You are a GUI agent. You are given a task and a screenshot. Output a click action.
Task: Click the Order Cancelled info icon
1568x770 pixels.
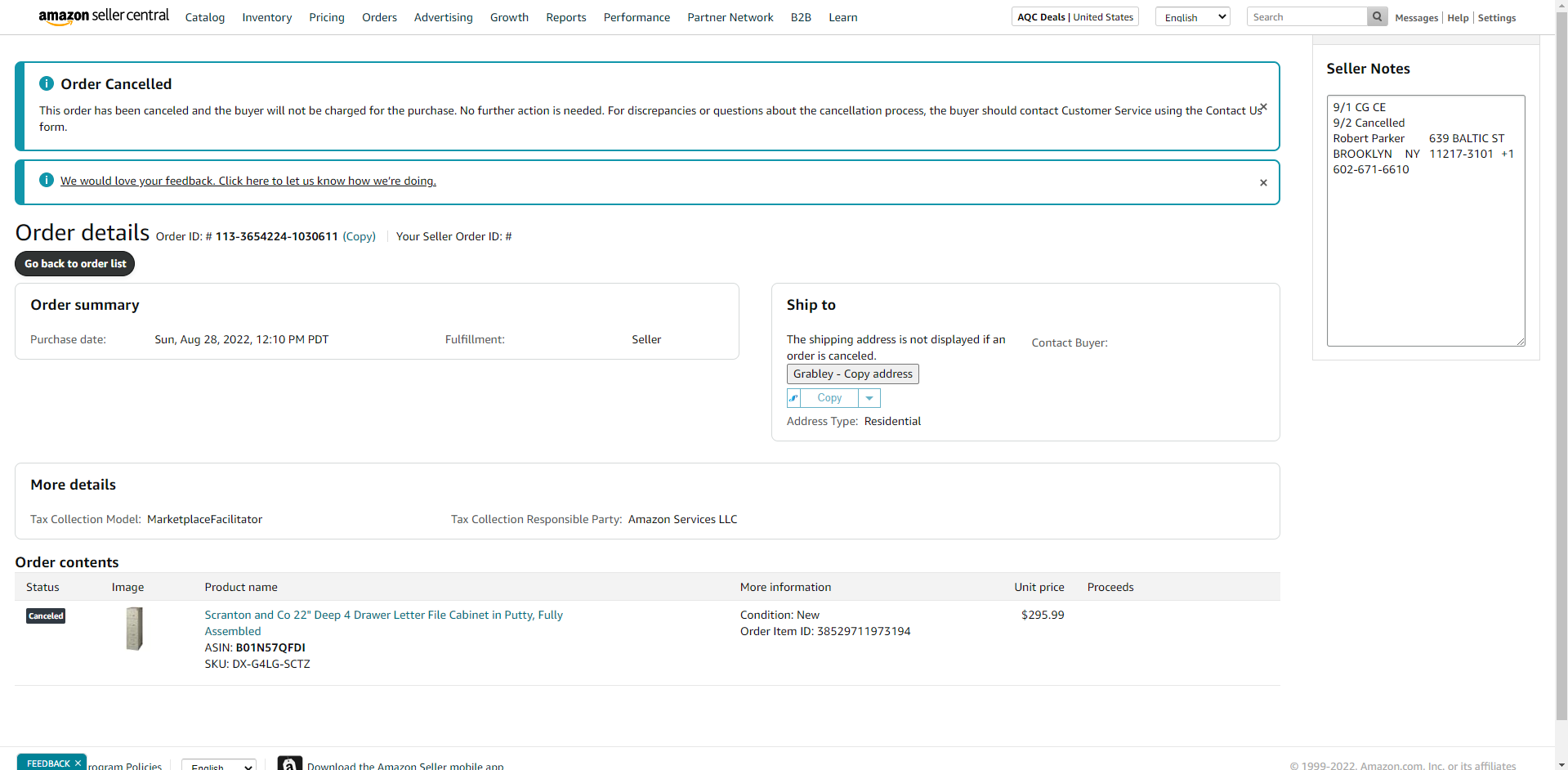click(47, 83)
